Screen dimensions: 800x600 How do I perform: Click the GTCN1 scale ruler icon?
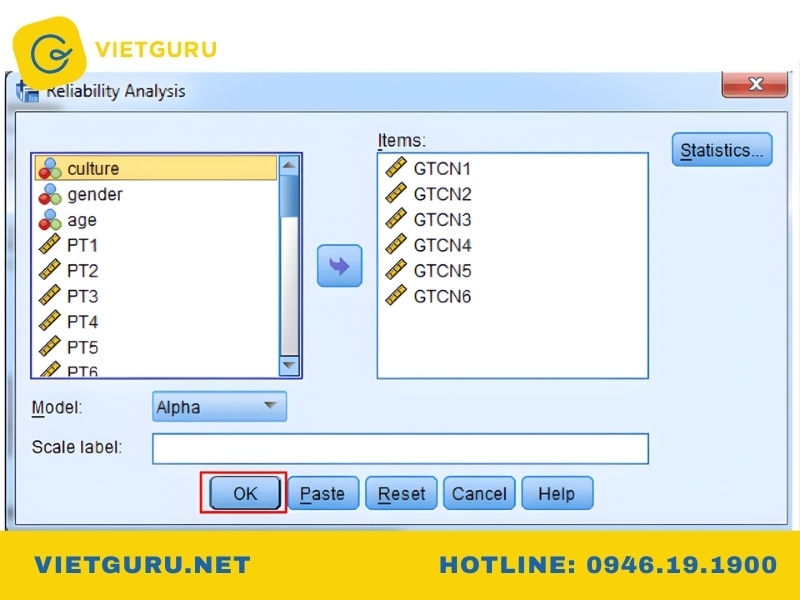[396, 167]
